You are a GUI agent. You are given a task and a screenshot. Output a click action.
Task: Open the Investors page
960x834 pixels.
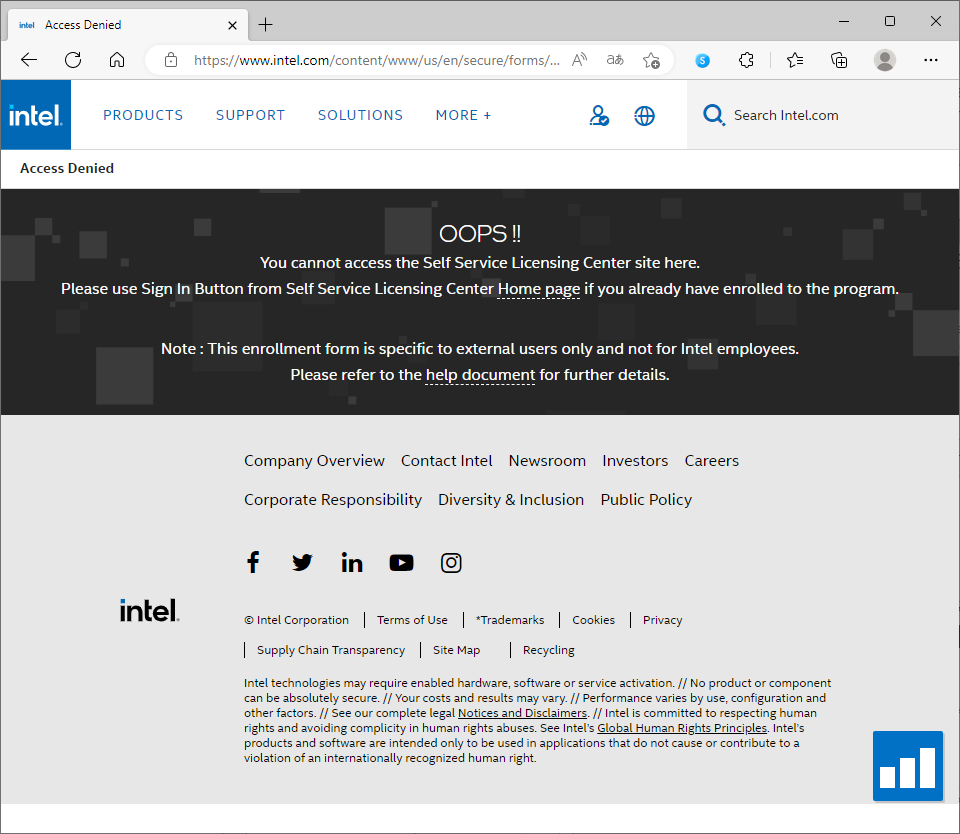click(x=635, y=460)
